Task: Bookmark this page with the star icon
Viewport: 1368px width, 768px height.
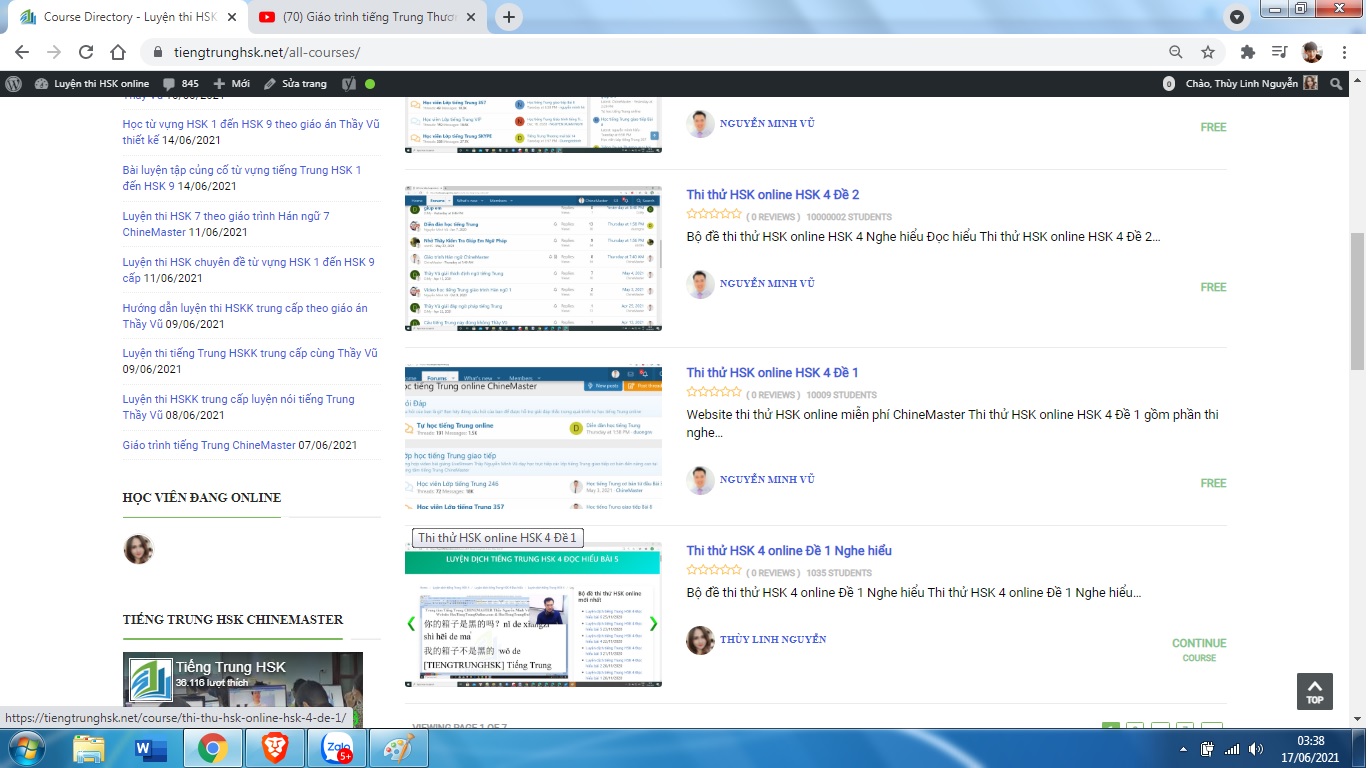Action: (1208, 52)
